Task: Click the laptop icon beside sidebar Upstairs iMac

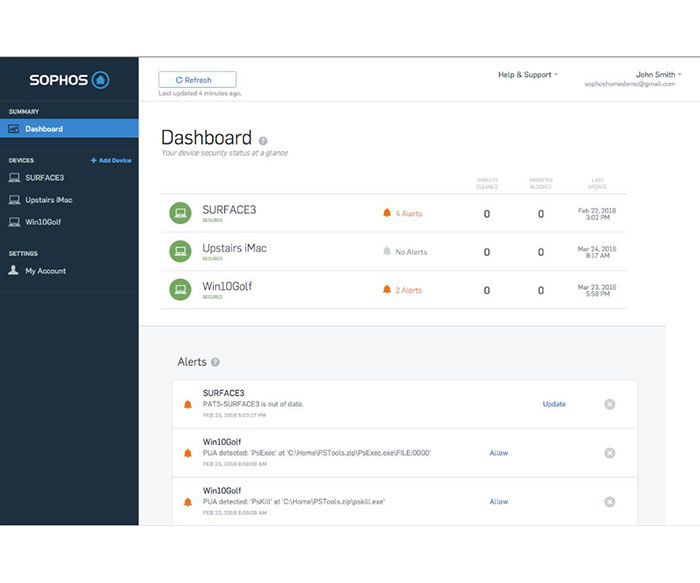Action: [x=14, y=200]
